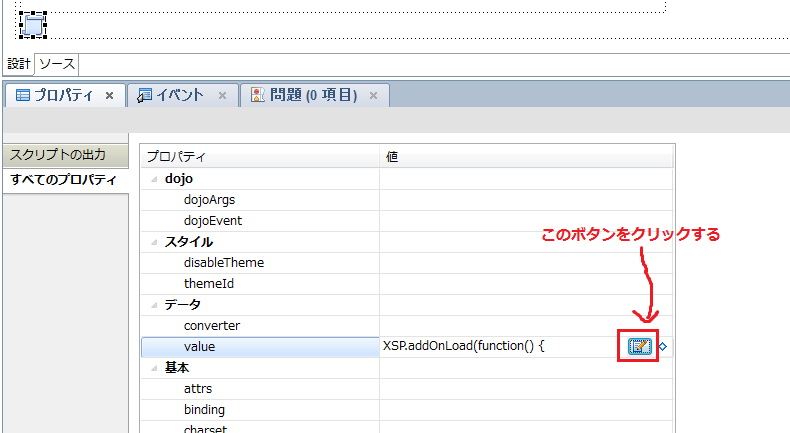790x433 pixels.
Task: Click the プロパティ column header
Action: click(260, 157)
